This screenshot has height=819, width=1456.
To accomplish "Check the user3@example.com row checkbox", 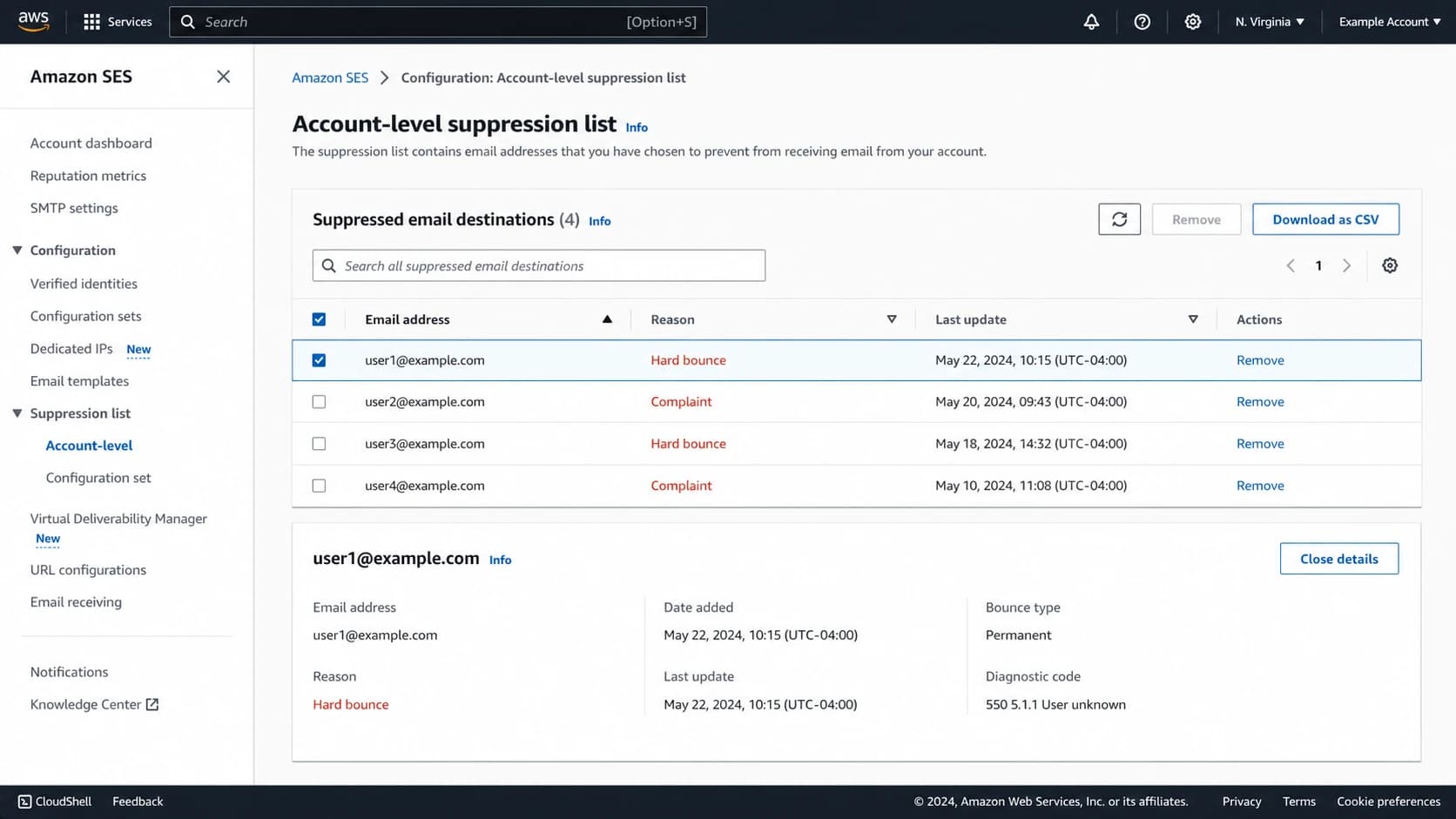I will coord(319,444).
